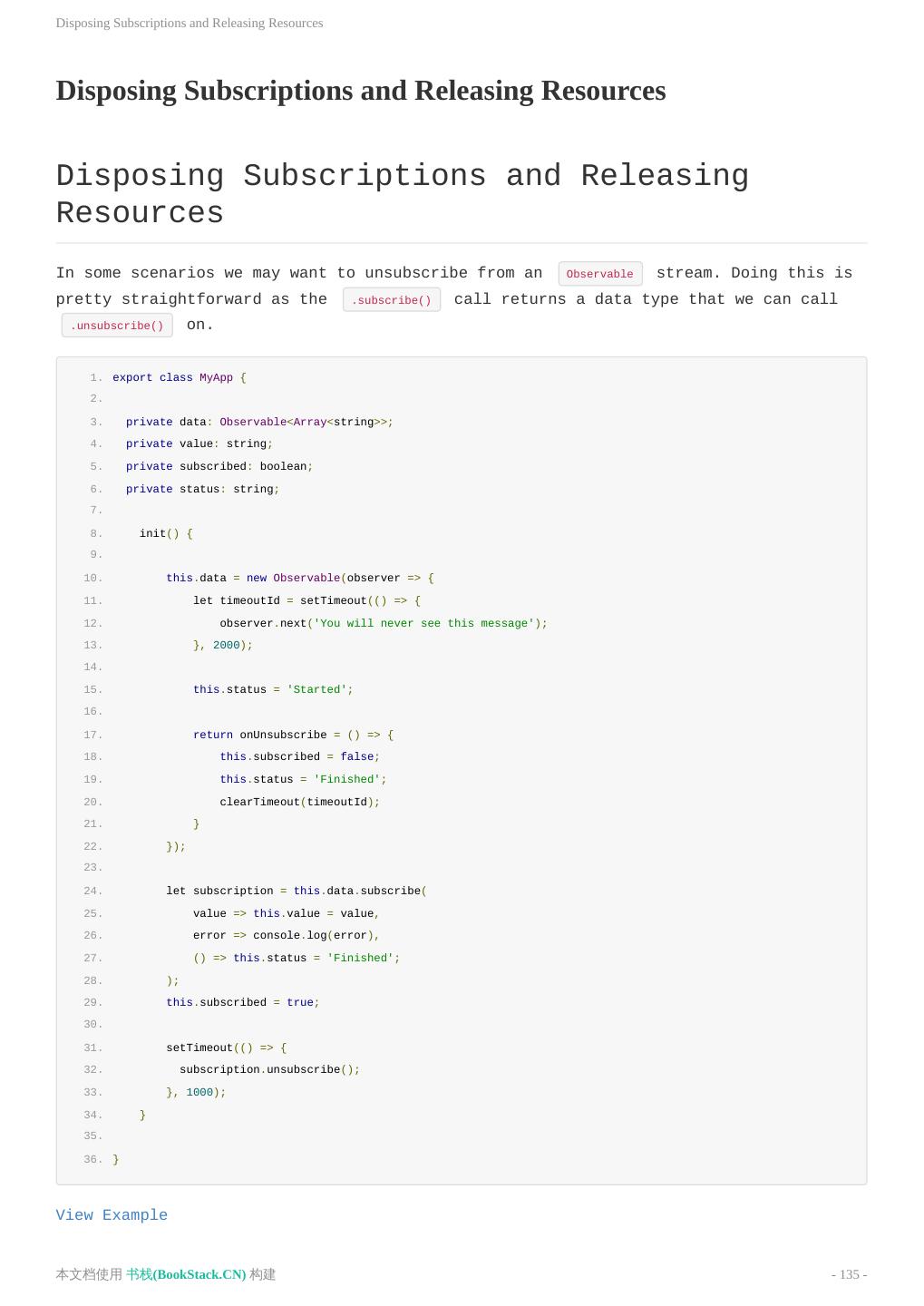Click the let subscription line 24
This screenshot has width=924, height=1306.
(296, 891)
